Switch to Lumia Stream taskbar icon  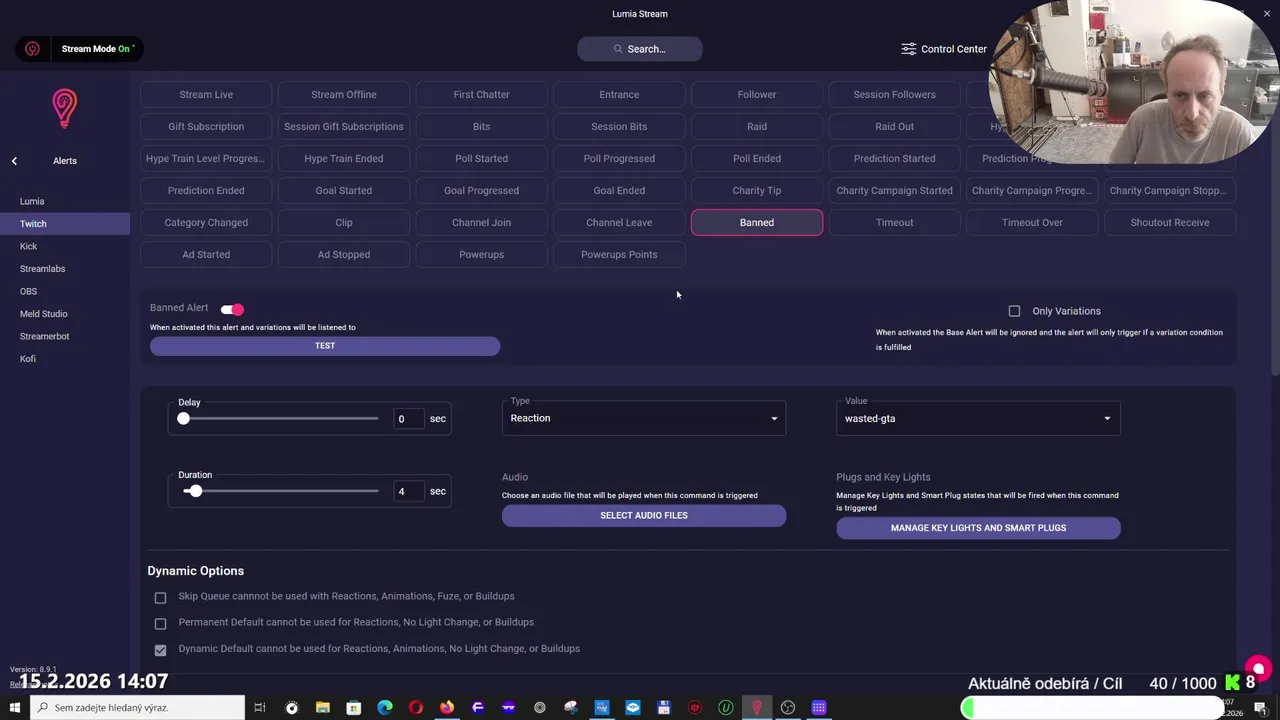[757, 708]
